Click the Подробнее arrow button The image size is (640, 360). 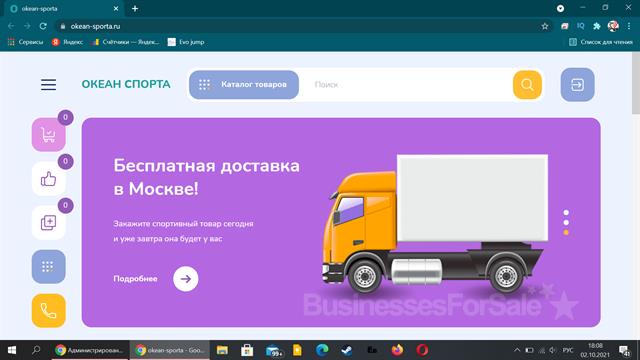click(x=186, y=279)
